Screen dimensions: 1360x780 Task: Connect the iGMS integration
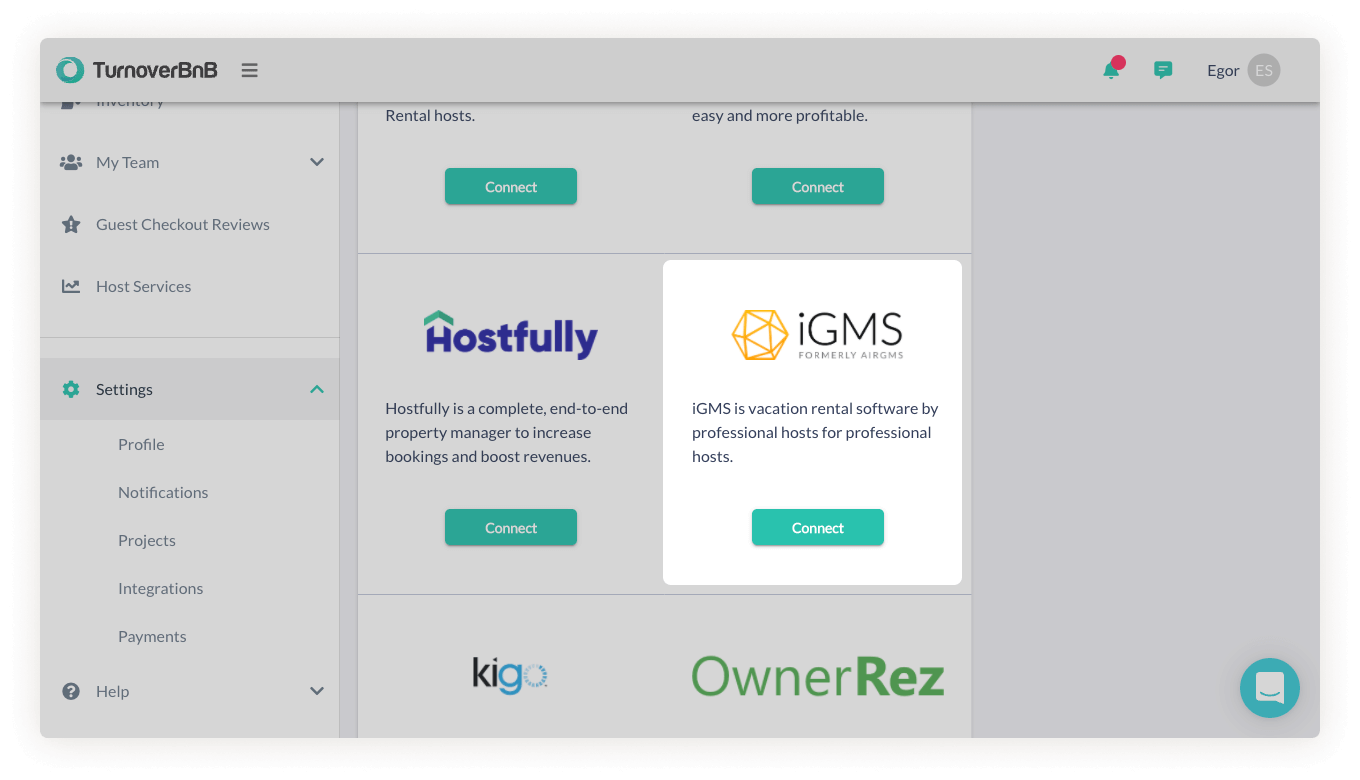[818, 527]
